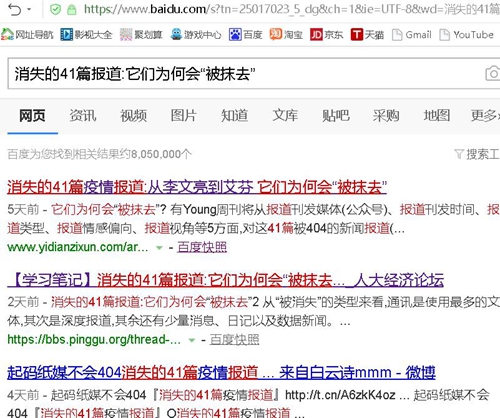Open back history dropdown arrow
Image resolution: width=500 pixels, height=418 pixels.
point(29,9)
